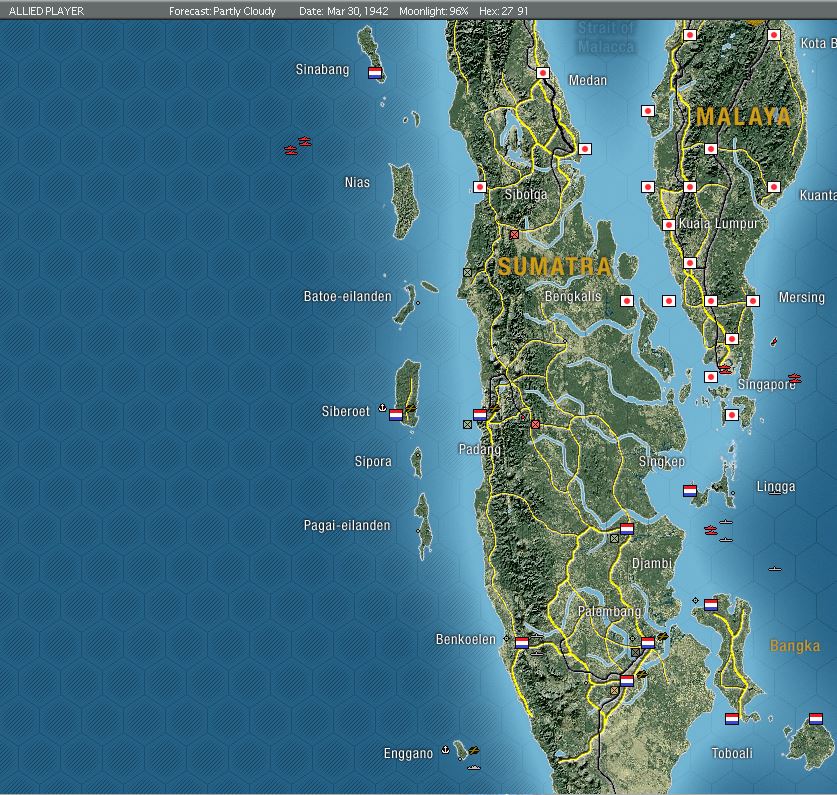Click the red aircraft icon southeast of Mersing
Image resolution: width=837 pixels, height=795 pixels.
pyautogui.click(x=774, y=341)
